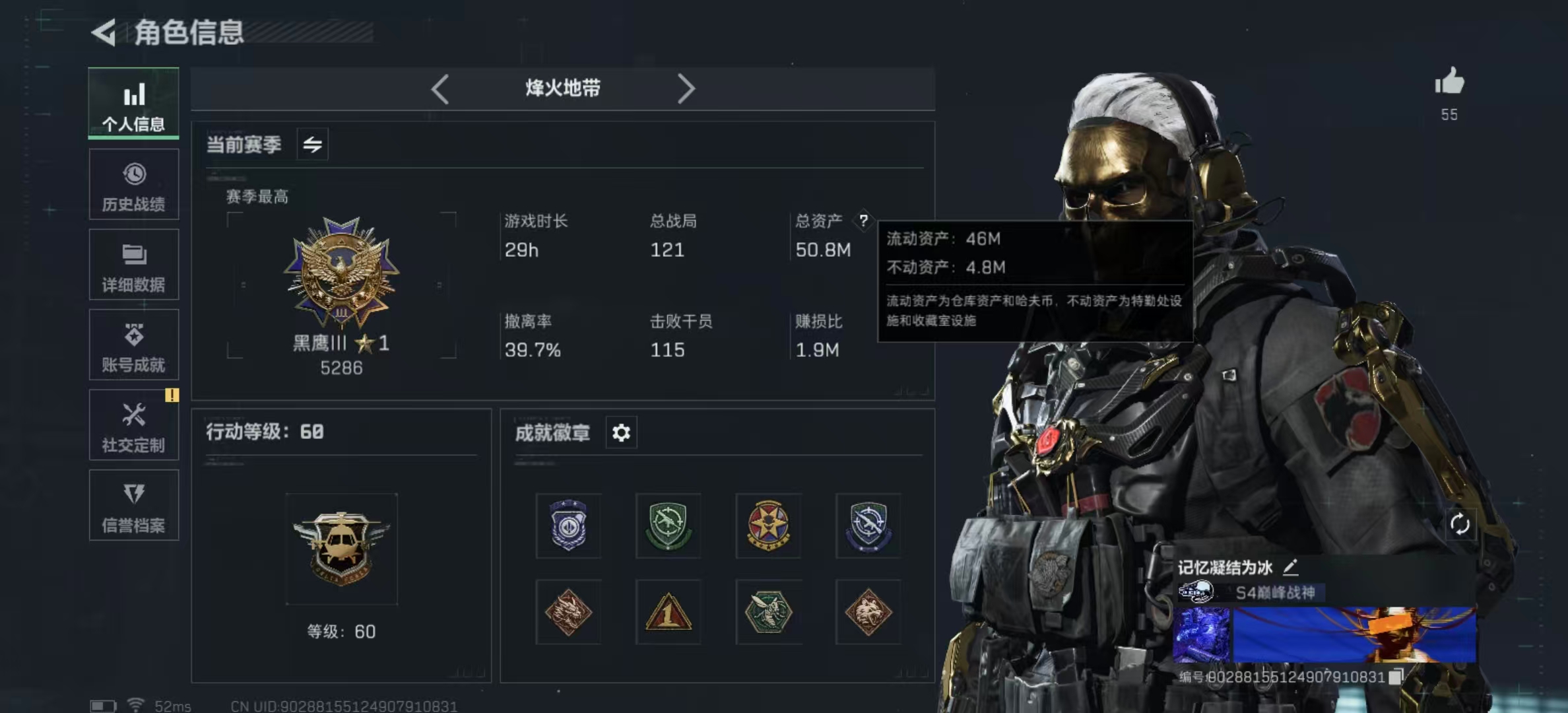Click the 黑鹰III rank emblem
The width and height of the screenshot is (1568, 713).
click(x=341, y=273)
